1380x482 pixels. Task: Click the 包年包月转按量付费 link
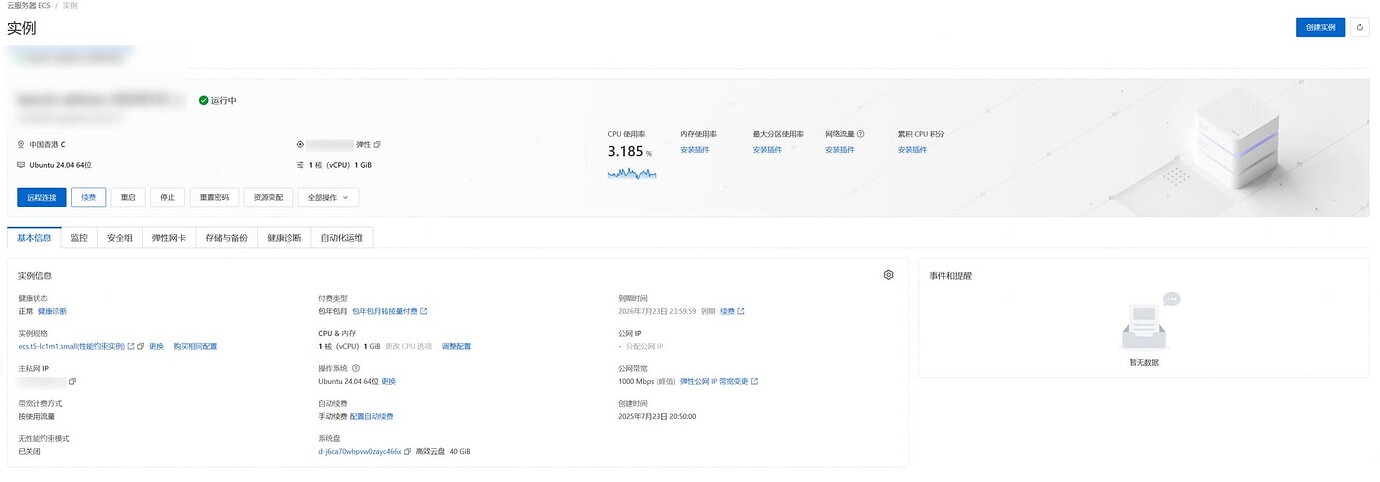pos(385,311)
